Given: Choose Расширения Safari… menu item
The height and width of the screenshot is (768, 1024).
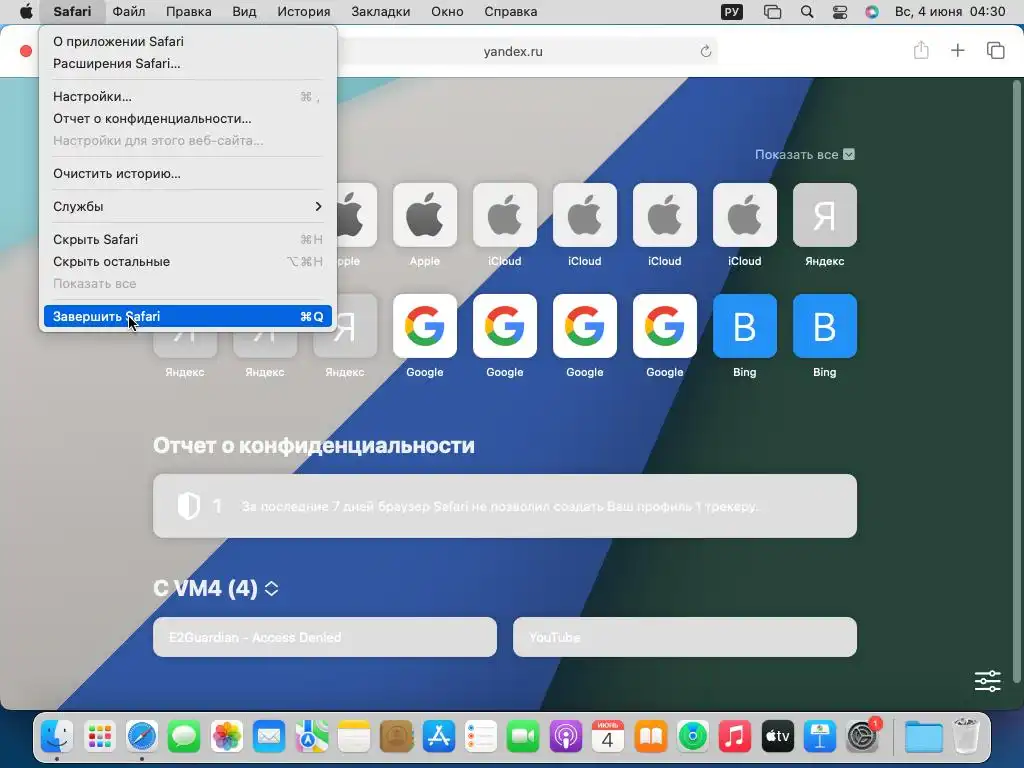Looking at the screenshot, I should pyautogui.click(x=188, y=63).
